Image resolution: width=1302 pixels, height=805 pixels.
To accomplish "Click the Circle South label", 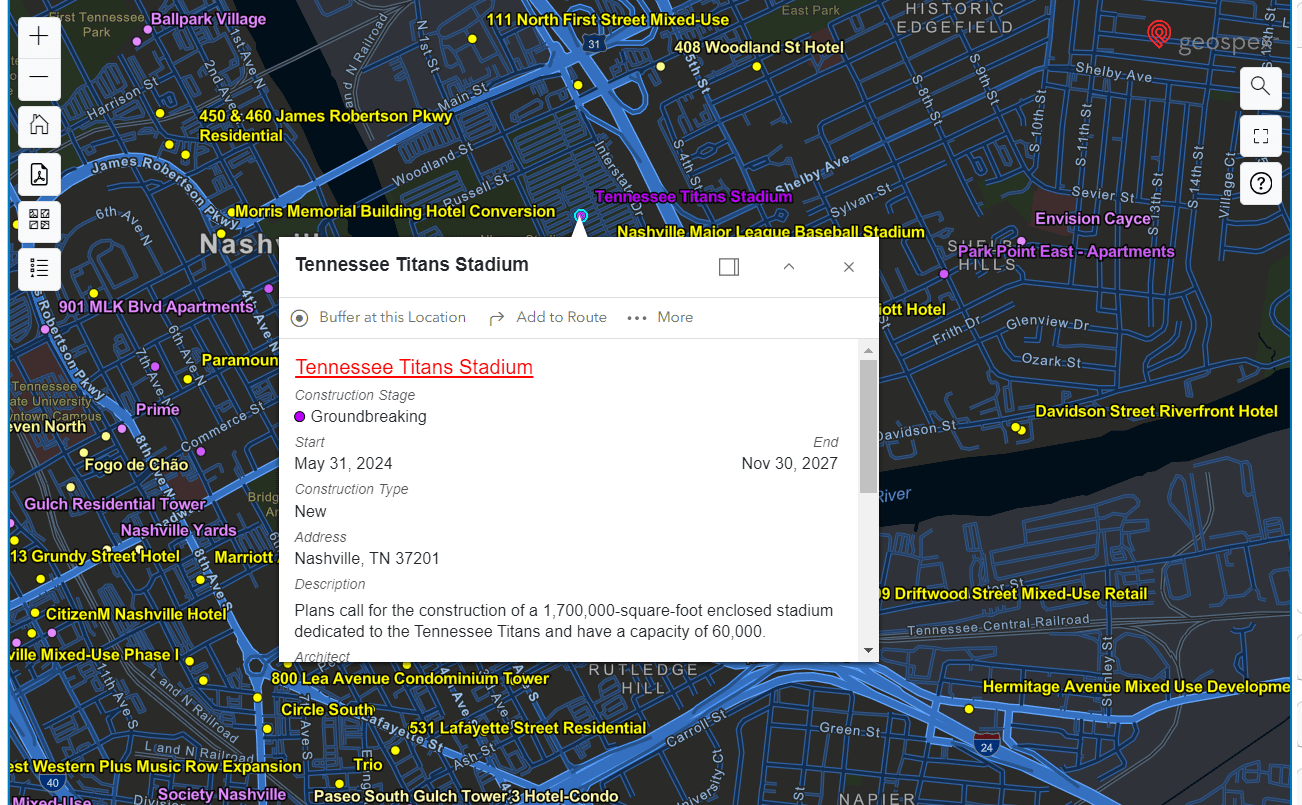I will [x=327, y=710].
